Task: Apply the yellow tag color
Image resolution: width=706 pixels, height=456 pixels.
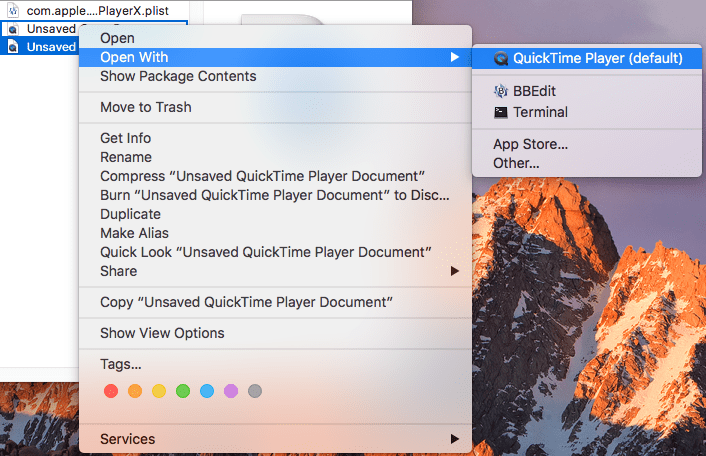Action: [x=159, y=391]
